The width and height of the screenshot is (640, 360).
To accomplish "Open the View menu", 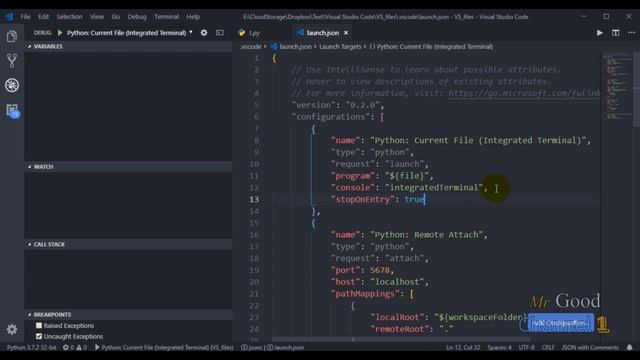I will click(97, 17).
